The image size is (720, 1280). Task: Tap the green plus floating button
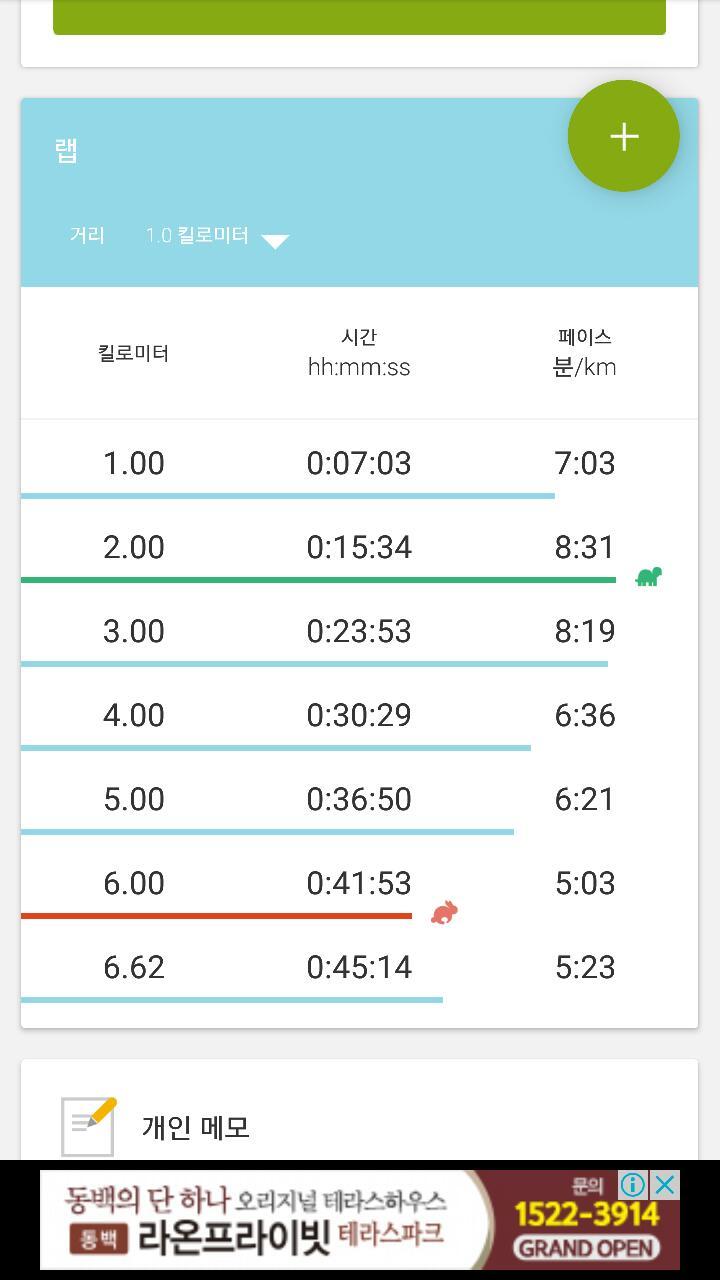tap(624, 136)
